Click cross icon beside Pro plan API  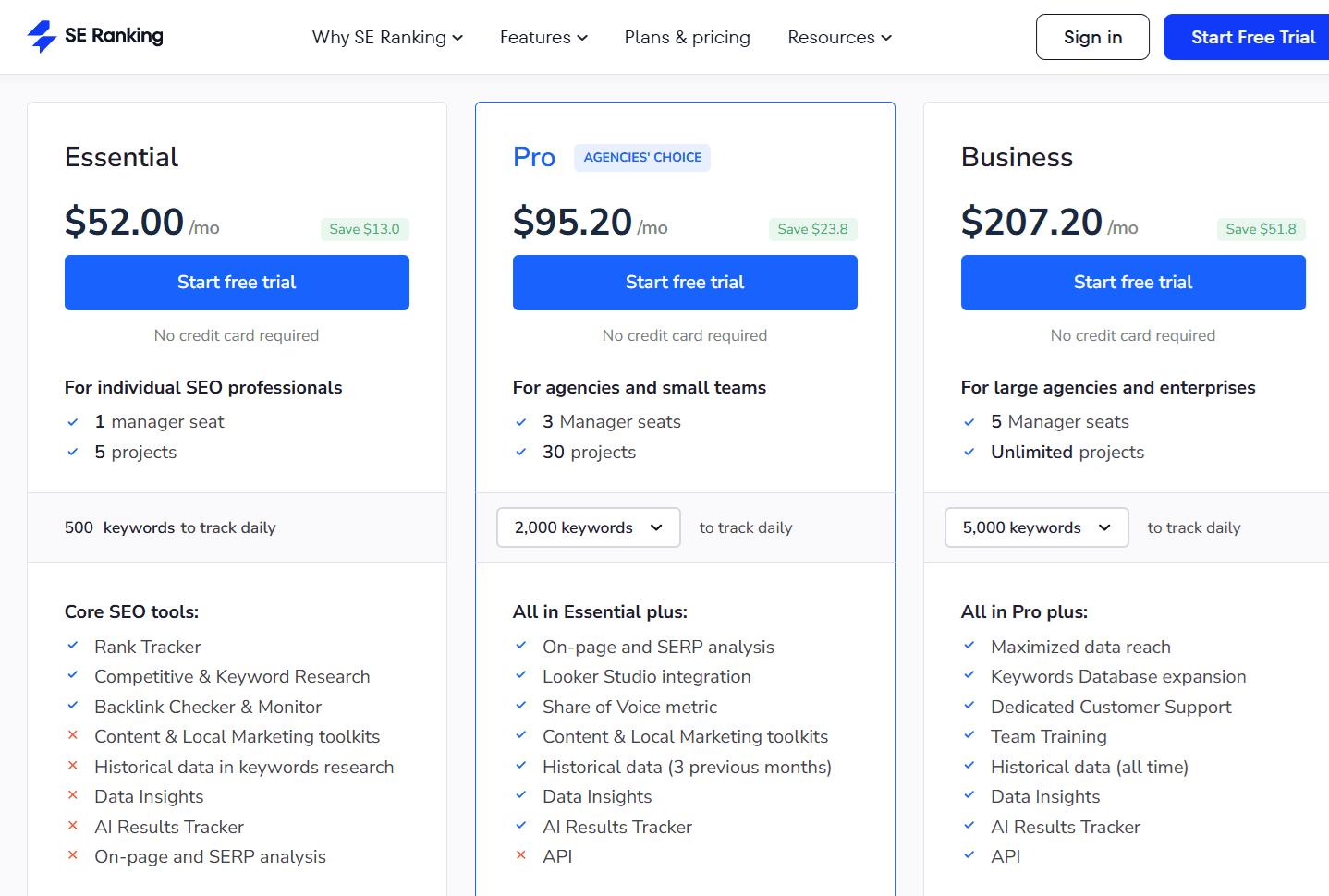(520, 855)
